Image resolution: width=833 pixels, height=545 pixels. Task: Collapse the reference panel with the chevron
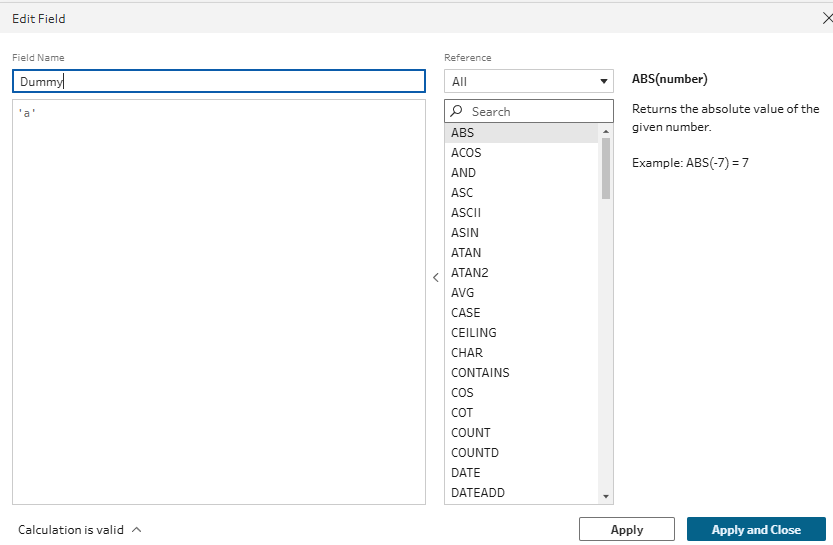[x=435, y=278]
